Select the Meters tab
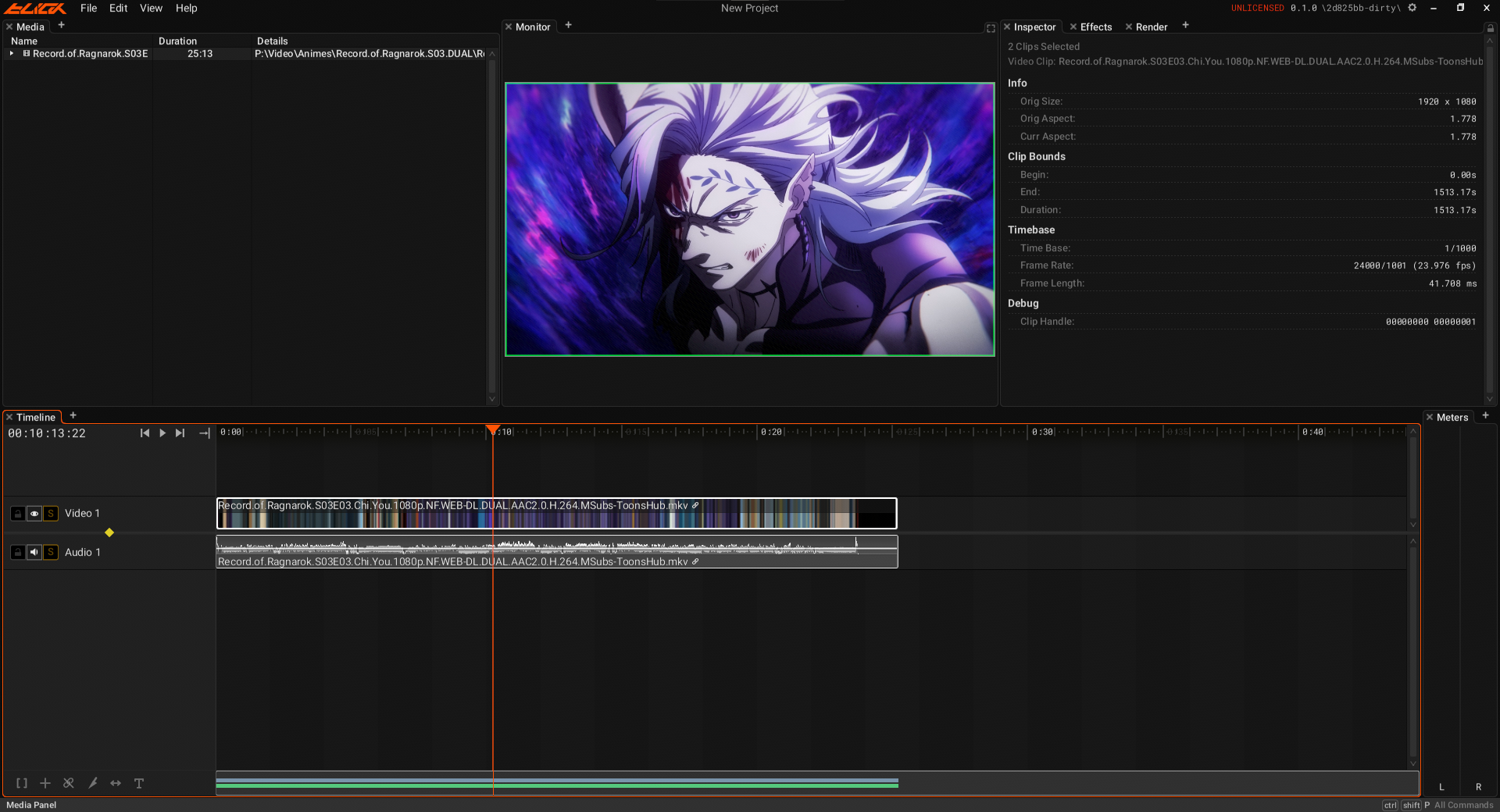The image size is (1500, 812). point(1452,417)
